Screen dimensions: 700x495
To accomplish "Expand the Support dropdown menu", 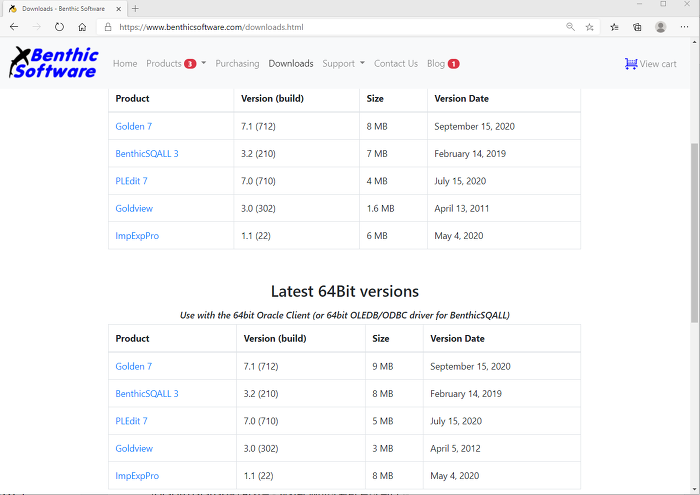I will click(x=343, y=63).
